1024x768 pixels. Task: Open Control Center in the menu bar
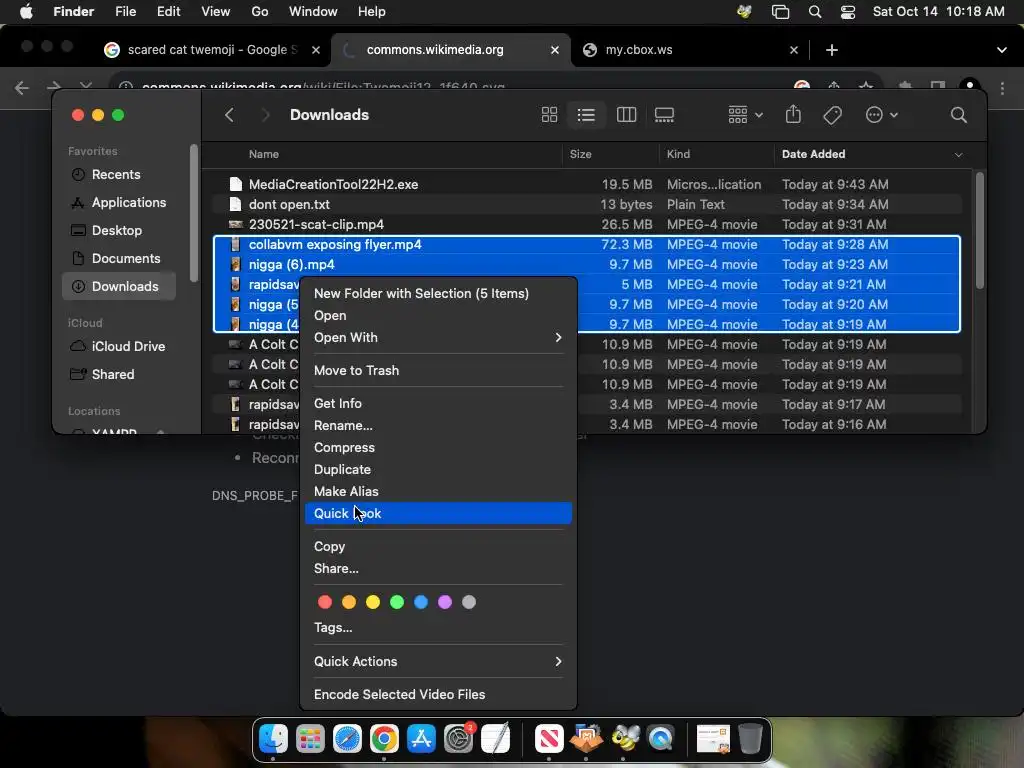(848, 12)
